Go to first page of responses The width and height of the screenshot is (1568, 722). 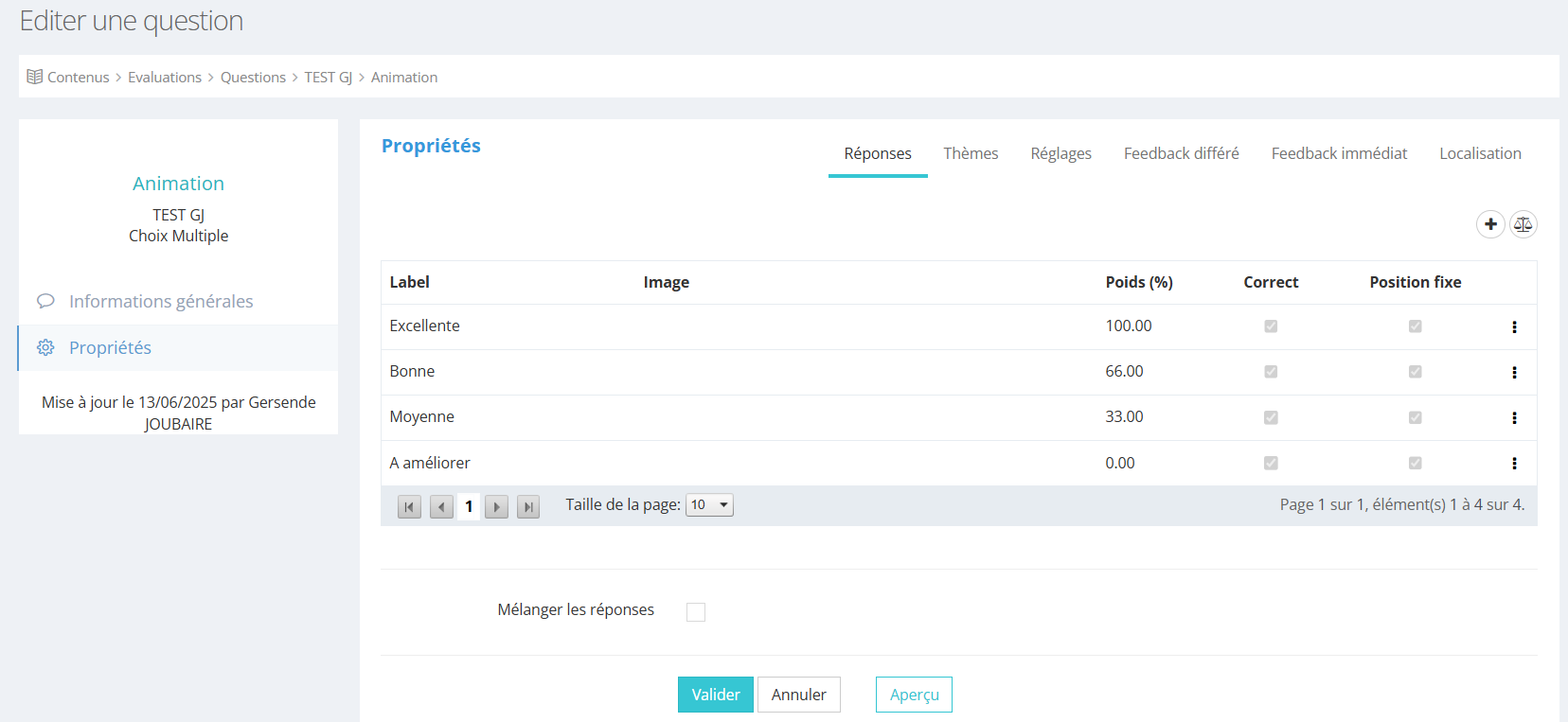tap(409, 507)
